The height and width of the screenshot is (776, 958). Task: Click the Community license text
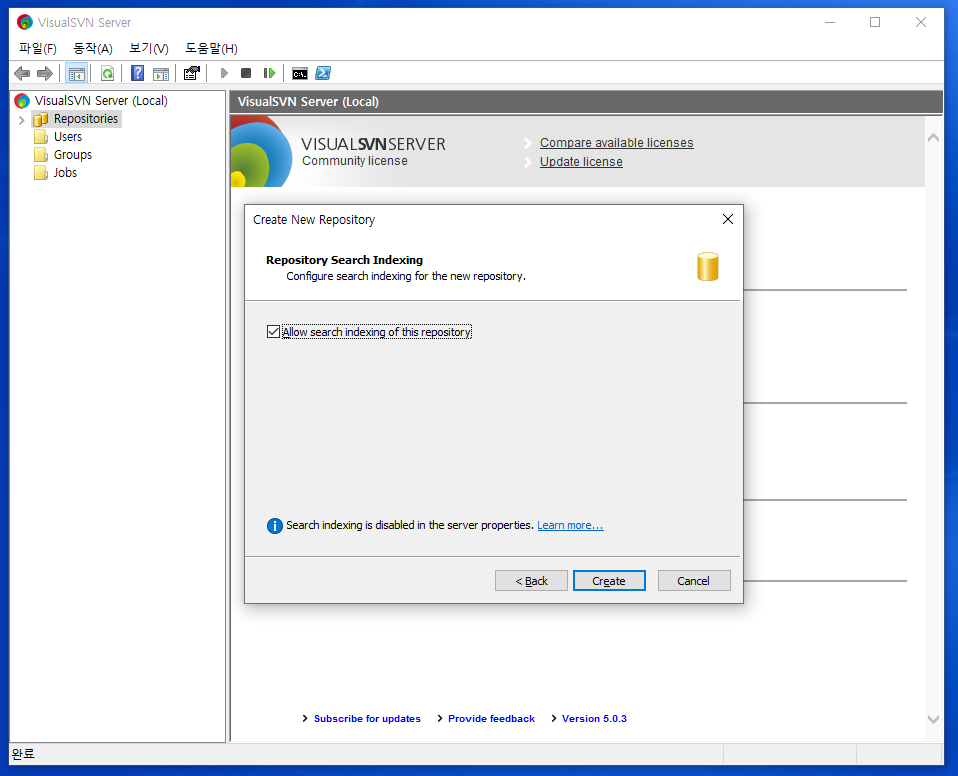[354, 161]
